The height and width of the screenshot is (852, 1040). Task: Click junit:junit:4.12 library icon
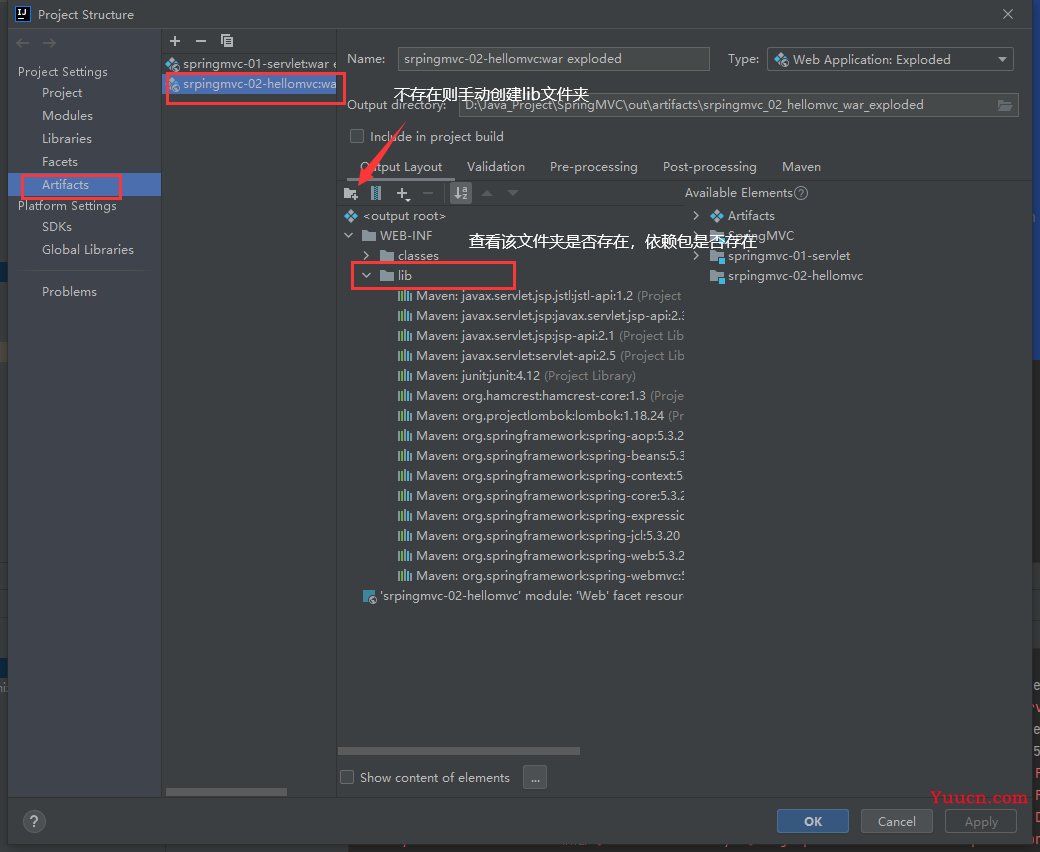(405, 376)
